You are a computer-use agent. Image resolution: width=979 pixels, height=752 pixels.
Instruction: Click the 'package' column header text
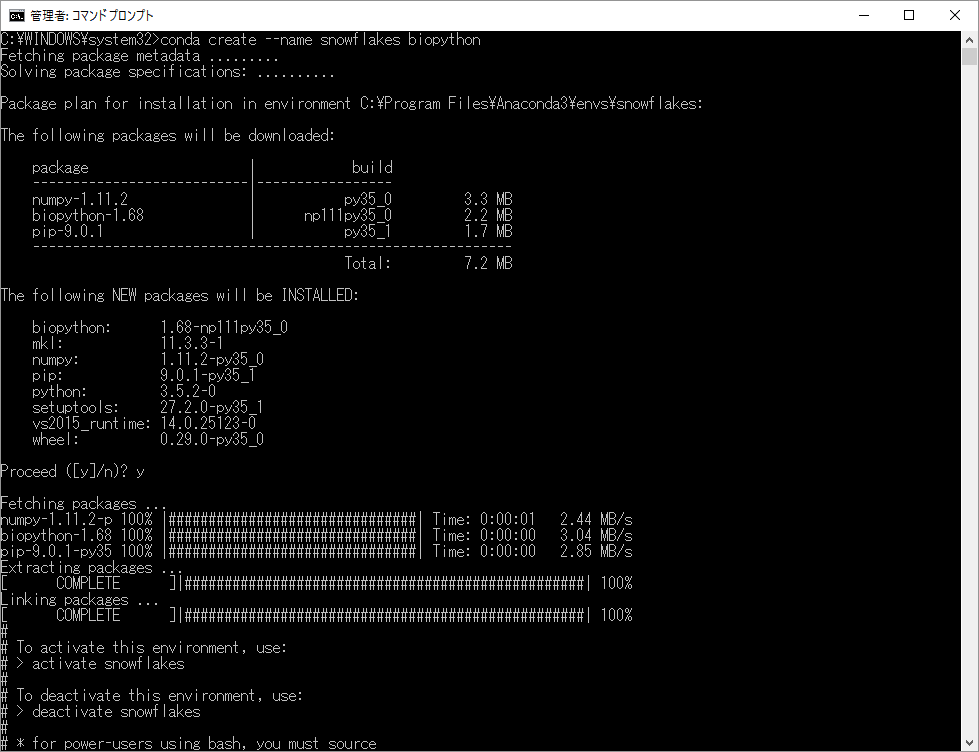point(60,167)
